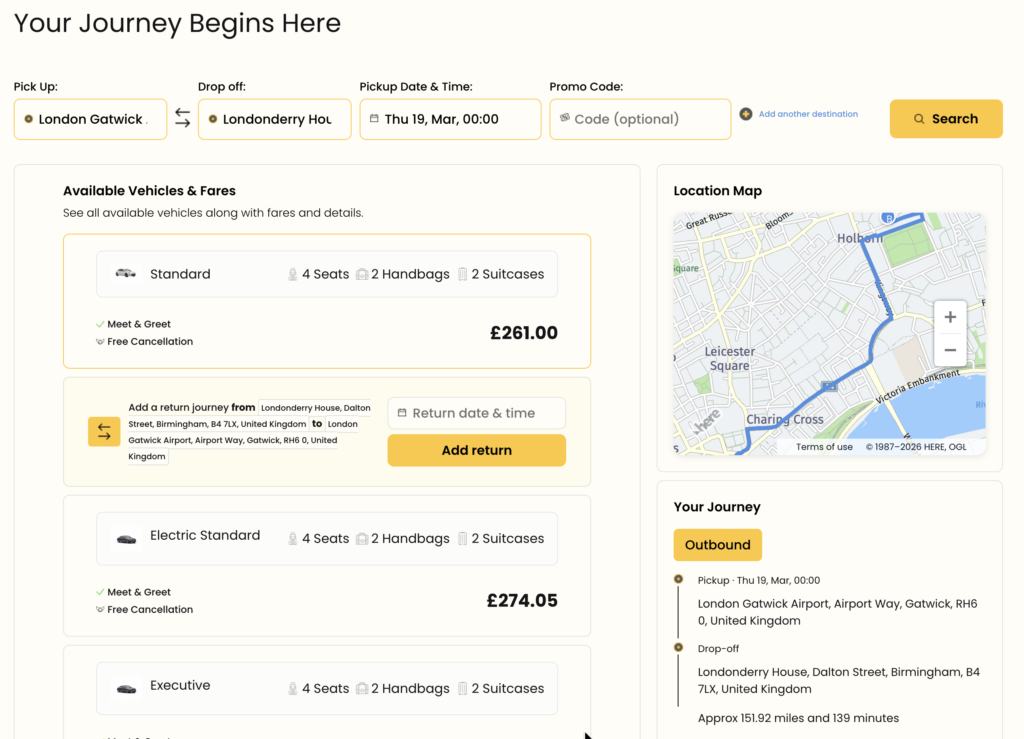The image size is (1024, 739).
Task: Click the £261.00 Standard fare
Action: click(524, 333)
